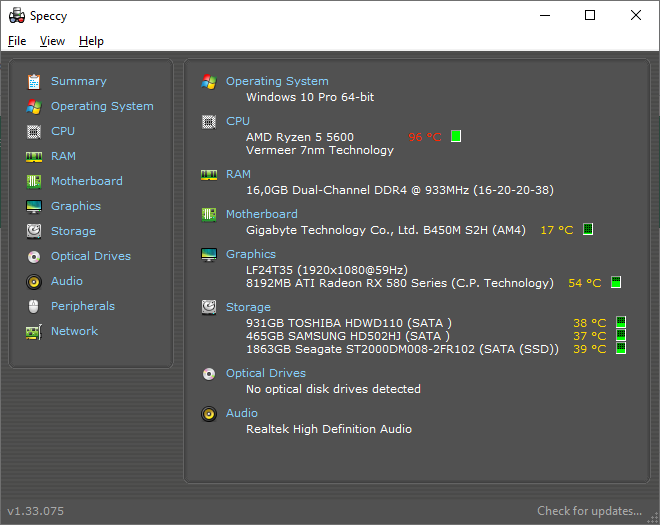
Task: Click the Optical Drives disc icon in summary panel
Action: coord(209,374)
